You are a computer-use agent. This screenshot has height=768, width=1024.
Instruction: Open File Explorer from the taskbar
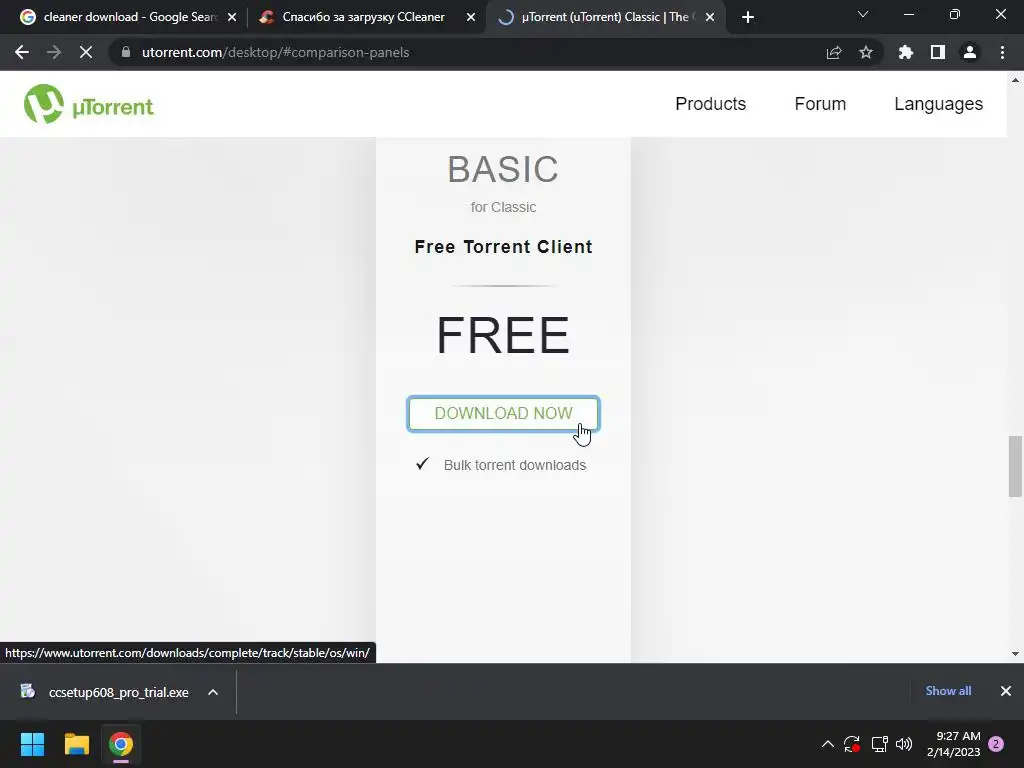click(76, 744)
